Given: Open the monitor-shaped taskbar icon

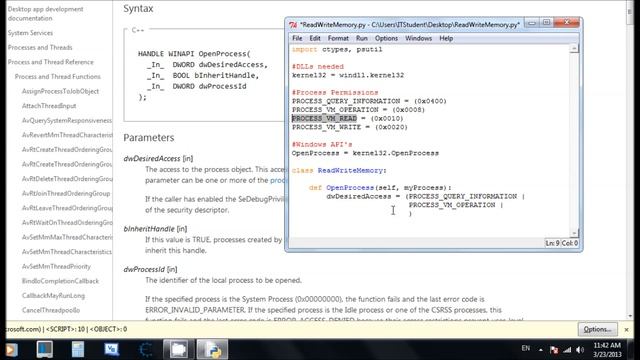Looking at the screenshot, I should click(44, 349).
